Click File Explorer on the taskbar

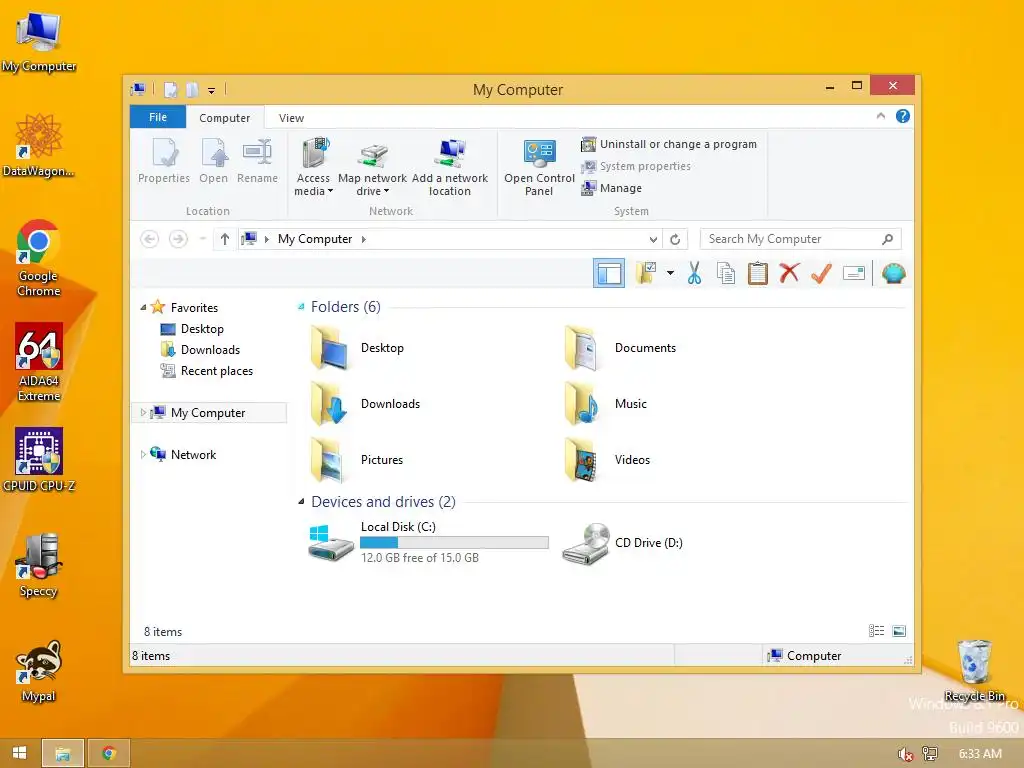(x=63, y=753)
